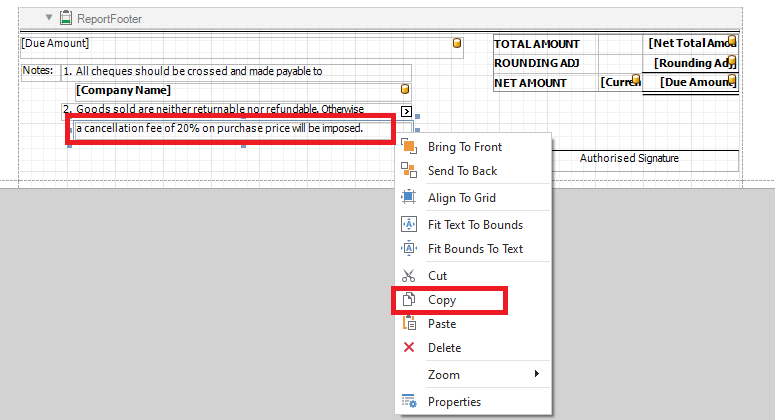Click the Copy pages icon
This screenshot has width=779, height=420.
point(409,299)
